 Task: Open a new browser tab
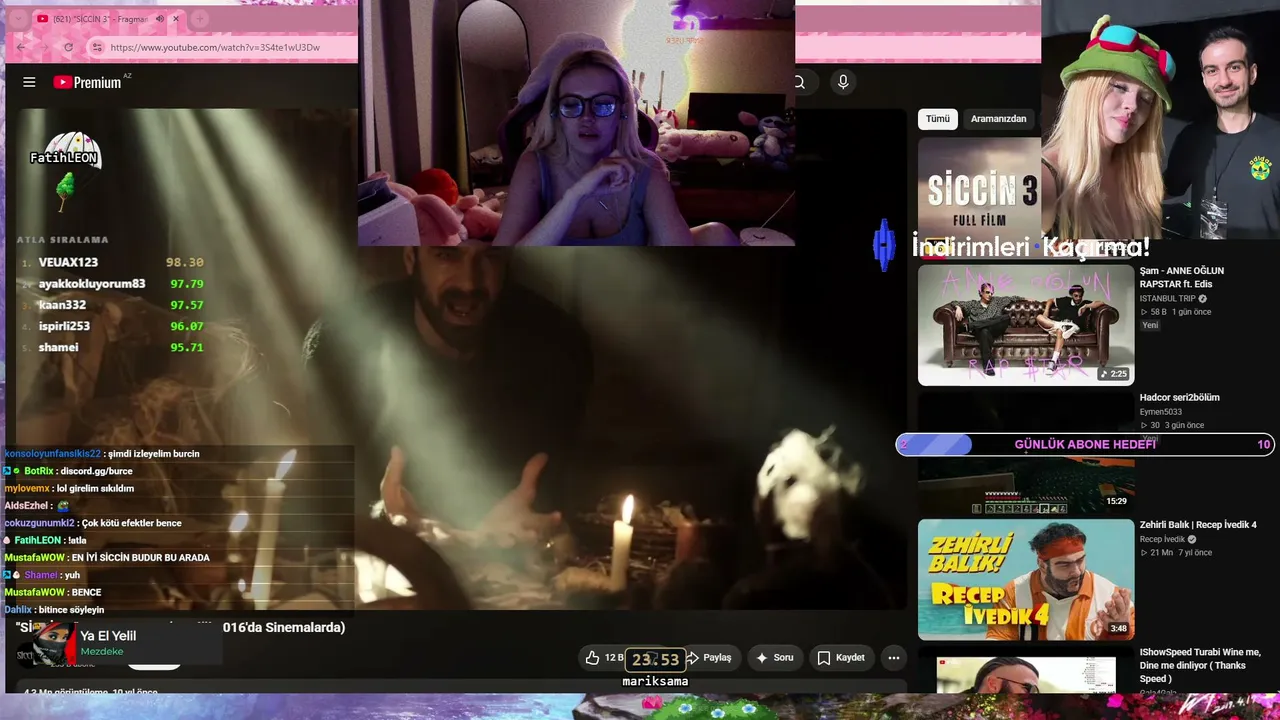pyautogui.click(x=200, y=19)
